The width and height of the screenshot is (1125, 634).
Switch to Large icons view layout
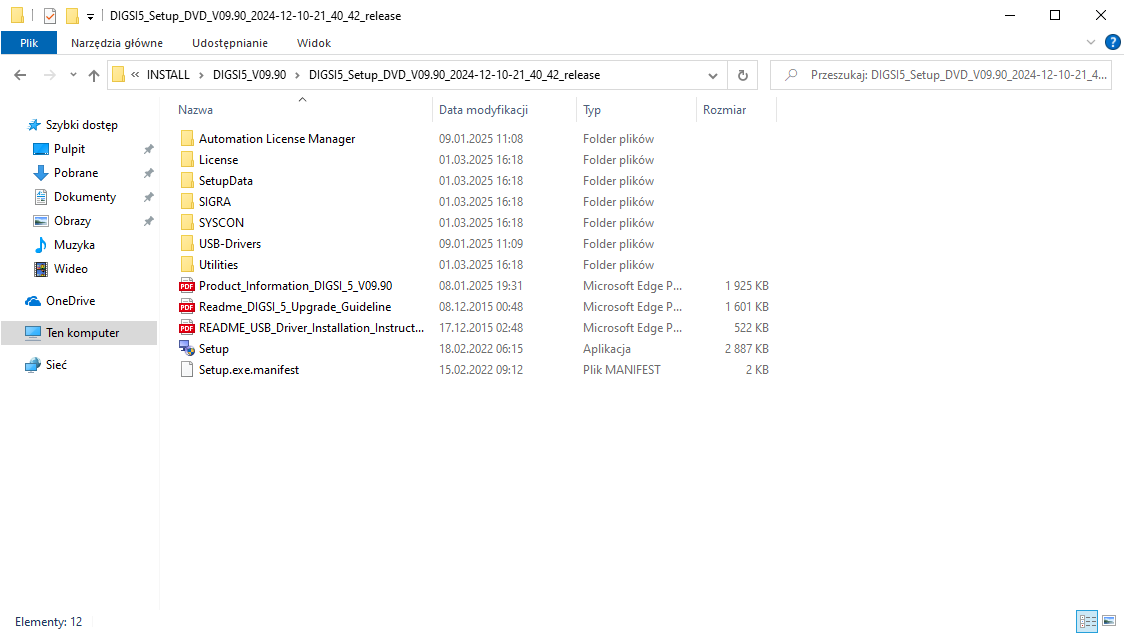(x=1109, y=621)
